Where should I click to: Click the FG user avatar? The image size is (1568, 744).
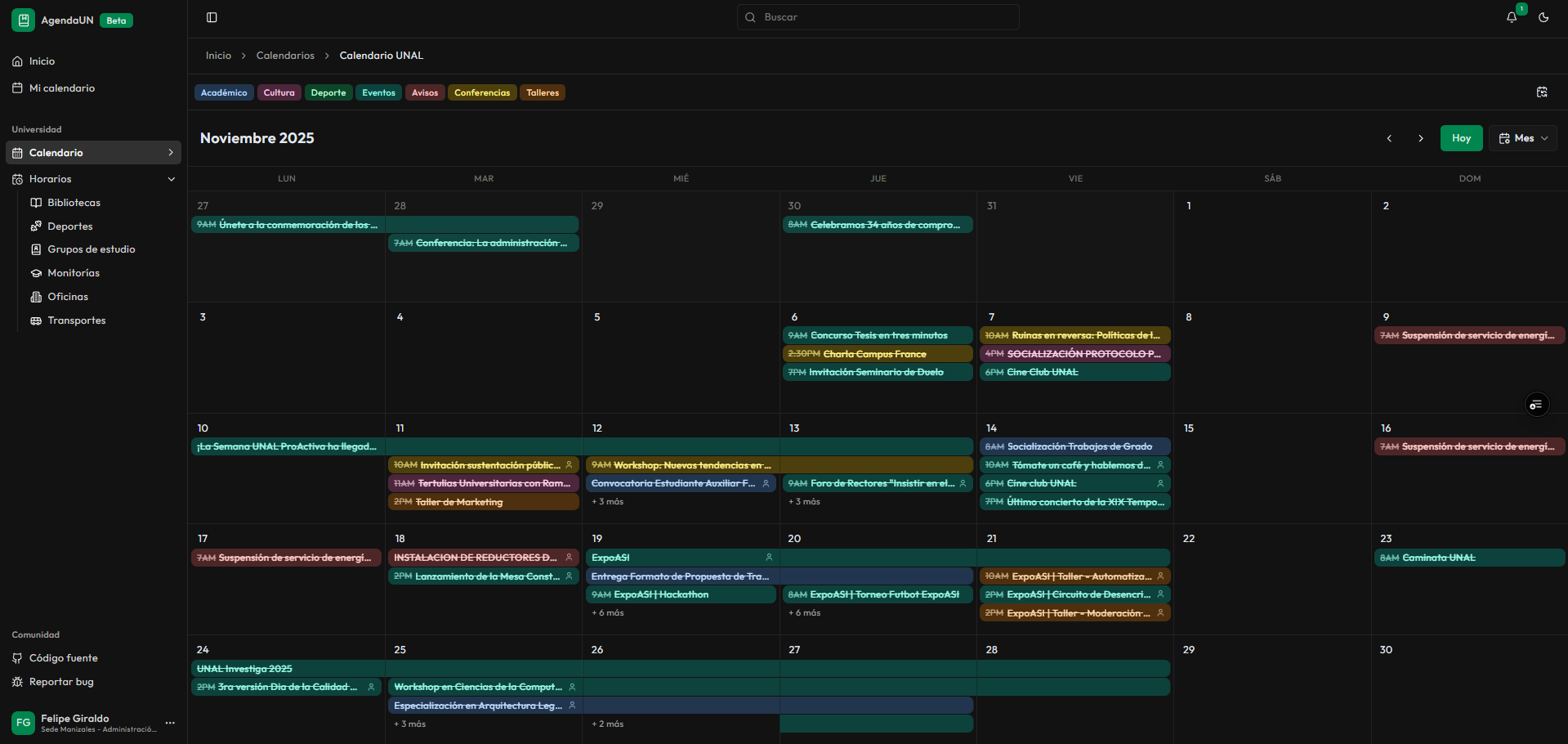(x=23, y=723)
